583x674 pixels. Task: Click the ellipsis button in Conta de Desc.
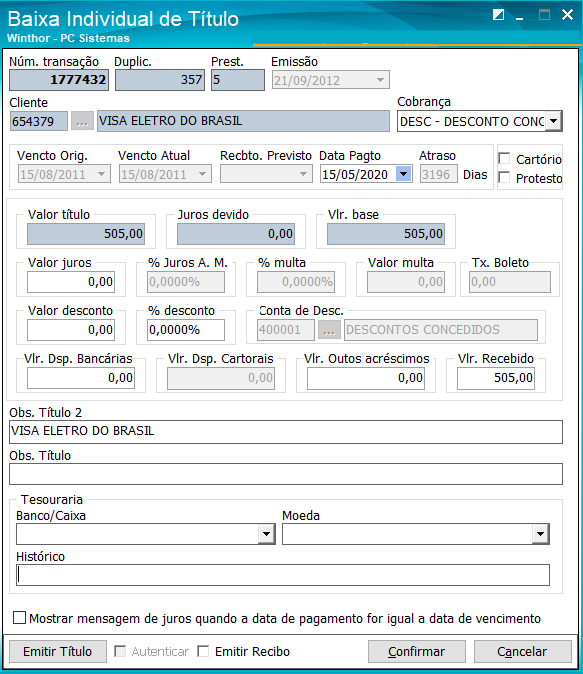coord(329,330)
